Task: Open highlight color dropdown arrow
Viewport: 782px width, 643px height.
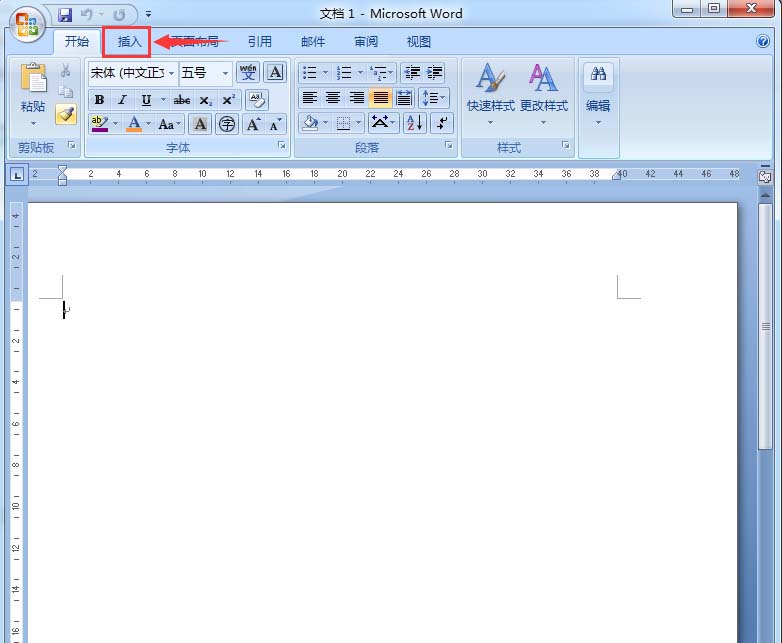Action: click(116, 123)
